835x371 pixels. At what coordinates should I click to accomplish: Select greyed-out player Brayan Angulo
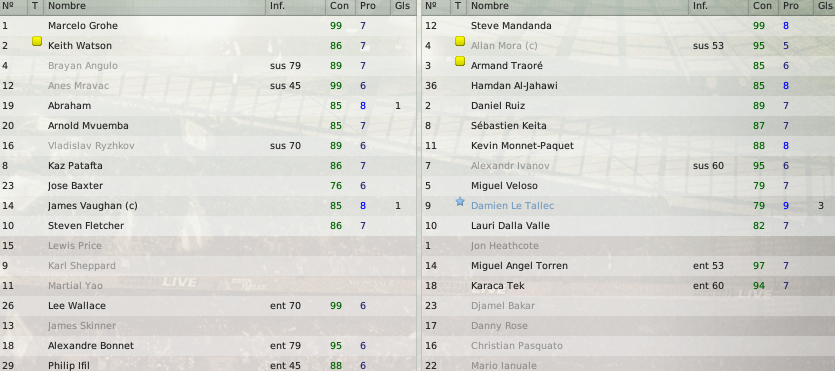(x=83, y=65)
